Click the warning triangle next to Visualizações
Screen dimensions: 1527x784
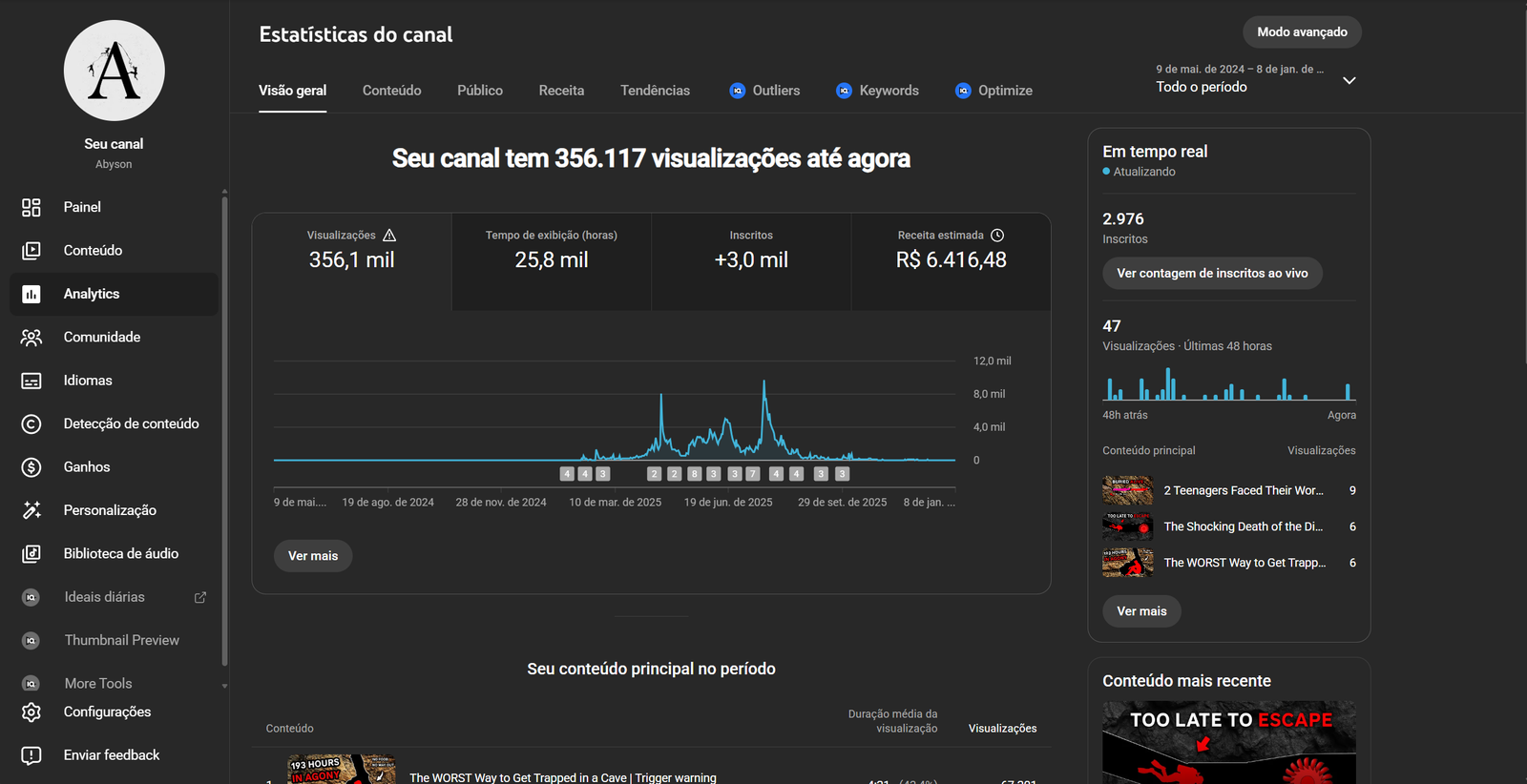(x=389, y=236)
